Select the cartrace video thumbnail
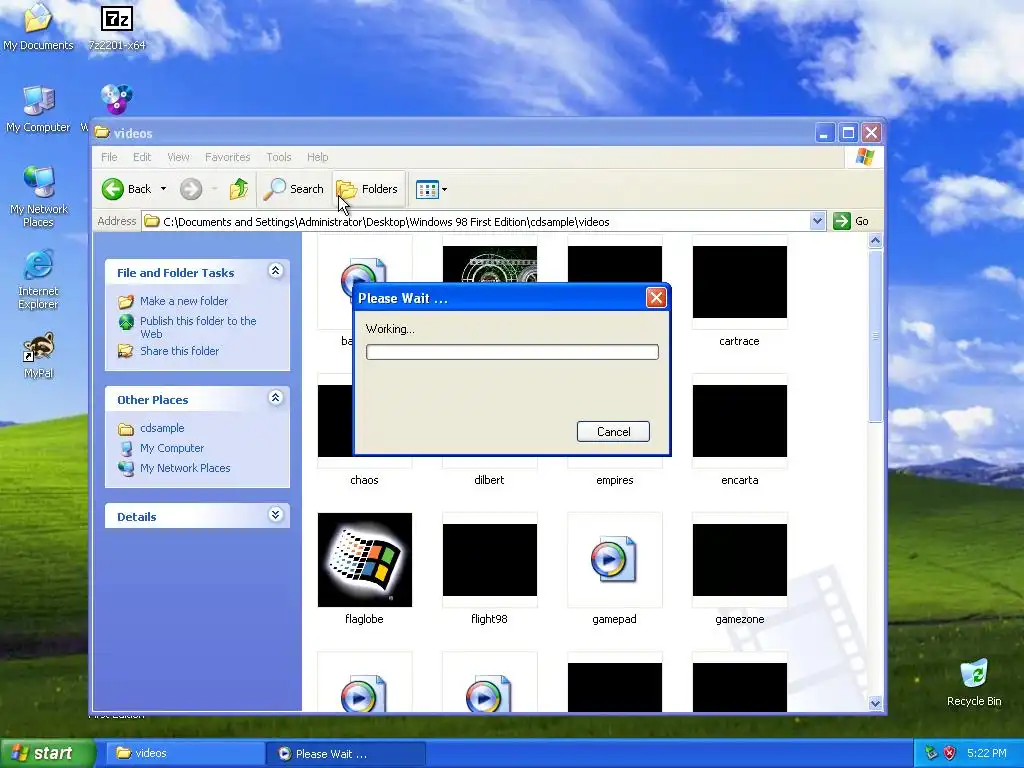The width and height of the screenshot is (1024, 768). point(739,282)
